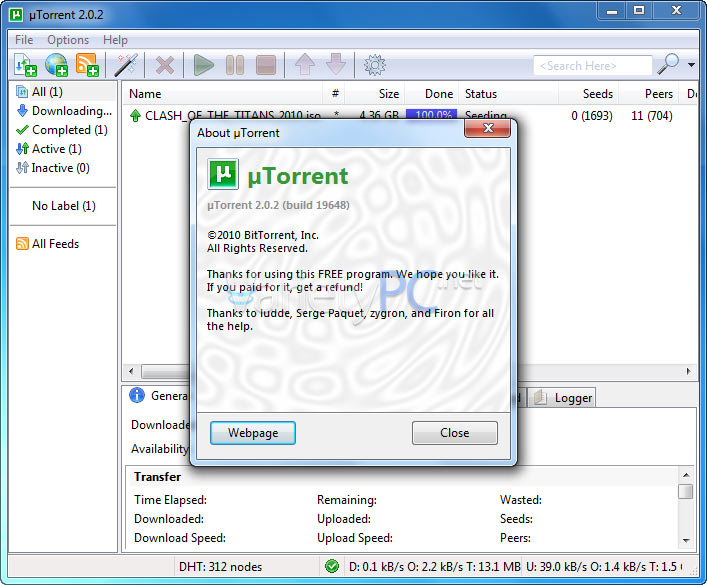Switch to the General info tab

(x=159, y=396)
